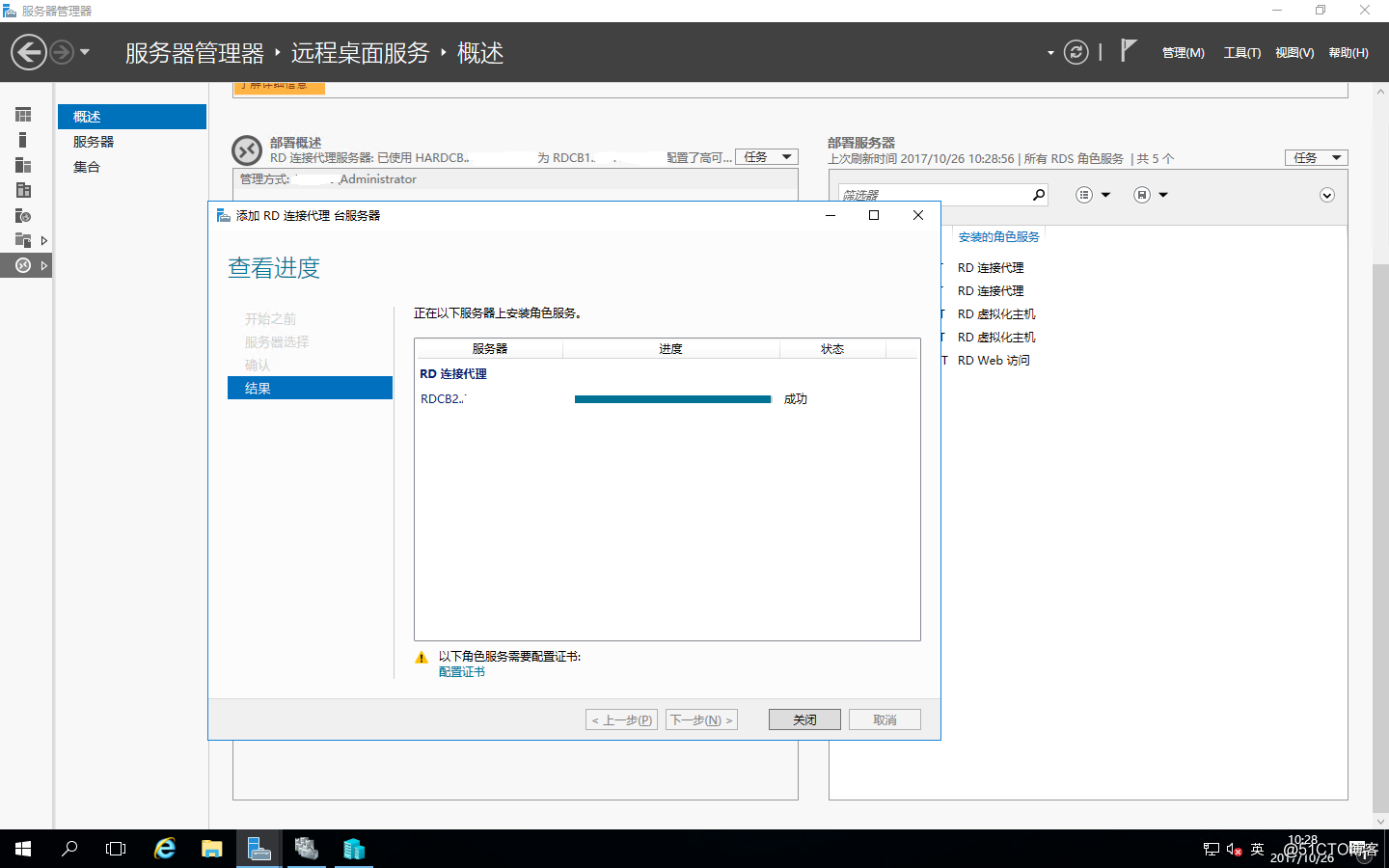
Task: Open the Task View taskbar icon
Action: pyautogui.click(x=116, y=849)
